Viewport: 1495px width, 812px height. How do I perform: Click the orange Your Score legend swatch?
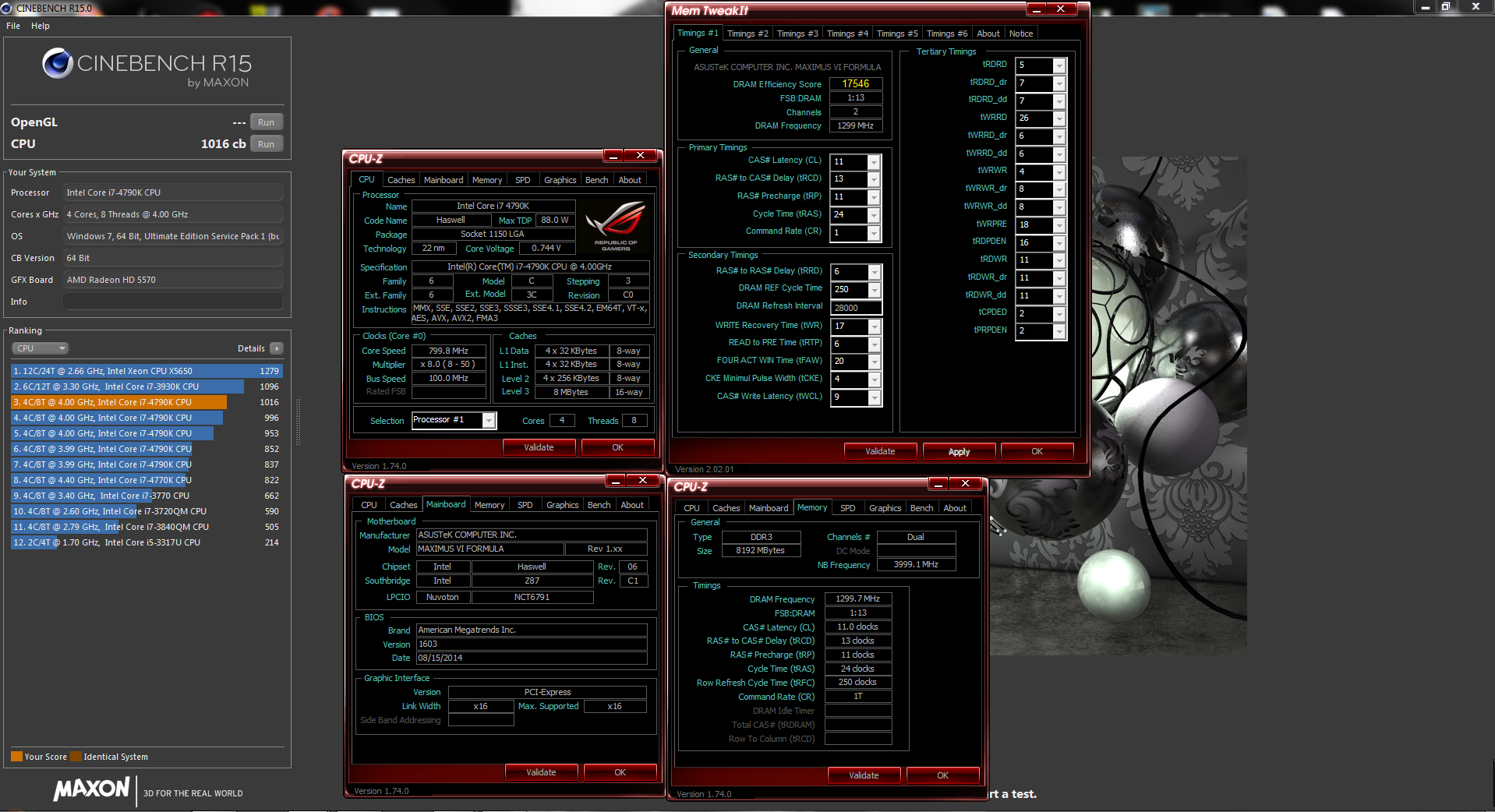[16, 757]
